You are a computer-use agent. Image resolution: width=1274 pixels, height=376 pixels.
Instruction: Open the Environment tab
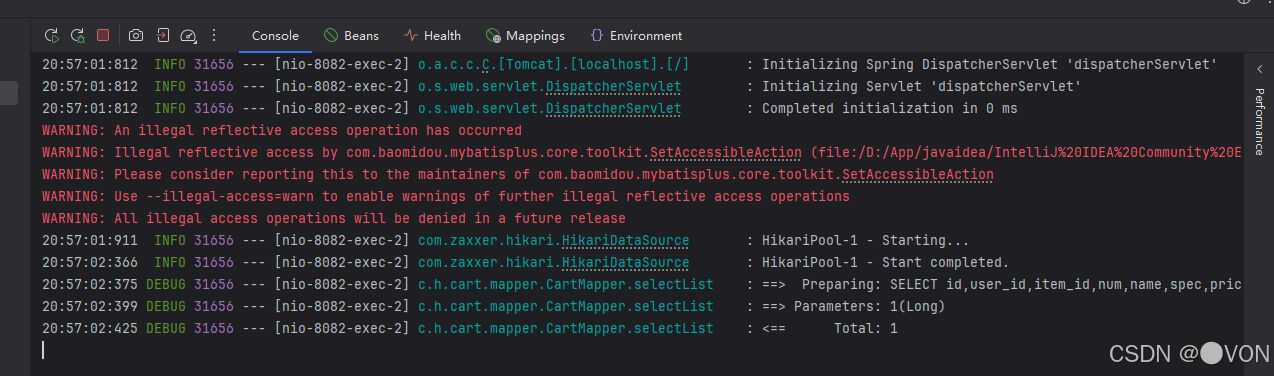pyautogui.click(x=636, y=35)
